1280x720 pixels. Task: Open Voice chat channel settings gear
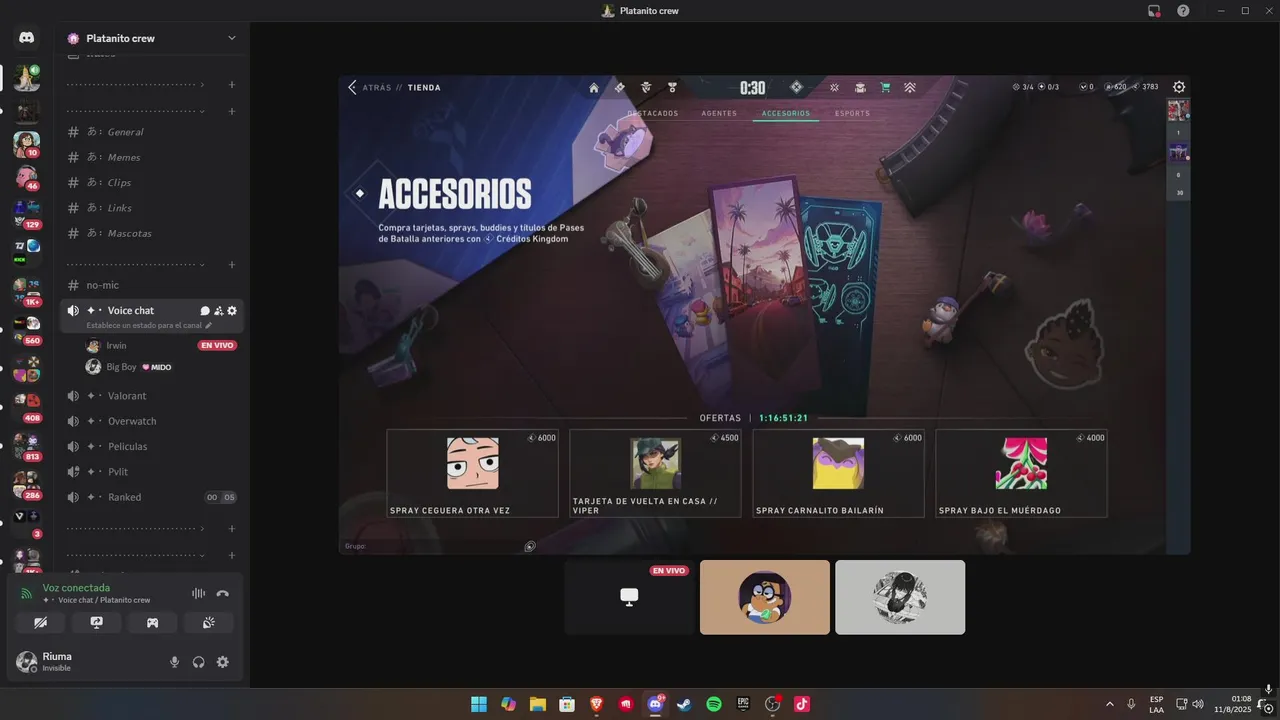click(232, 311)
